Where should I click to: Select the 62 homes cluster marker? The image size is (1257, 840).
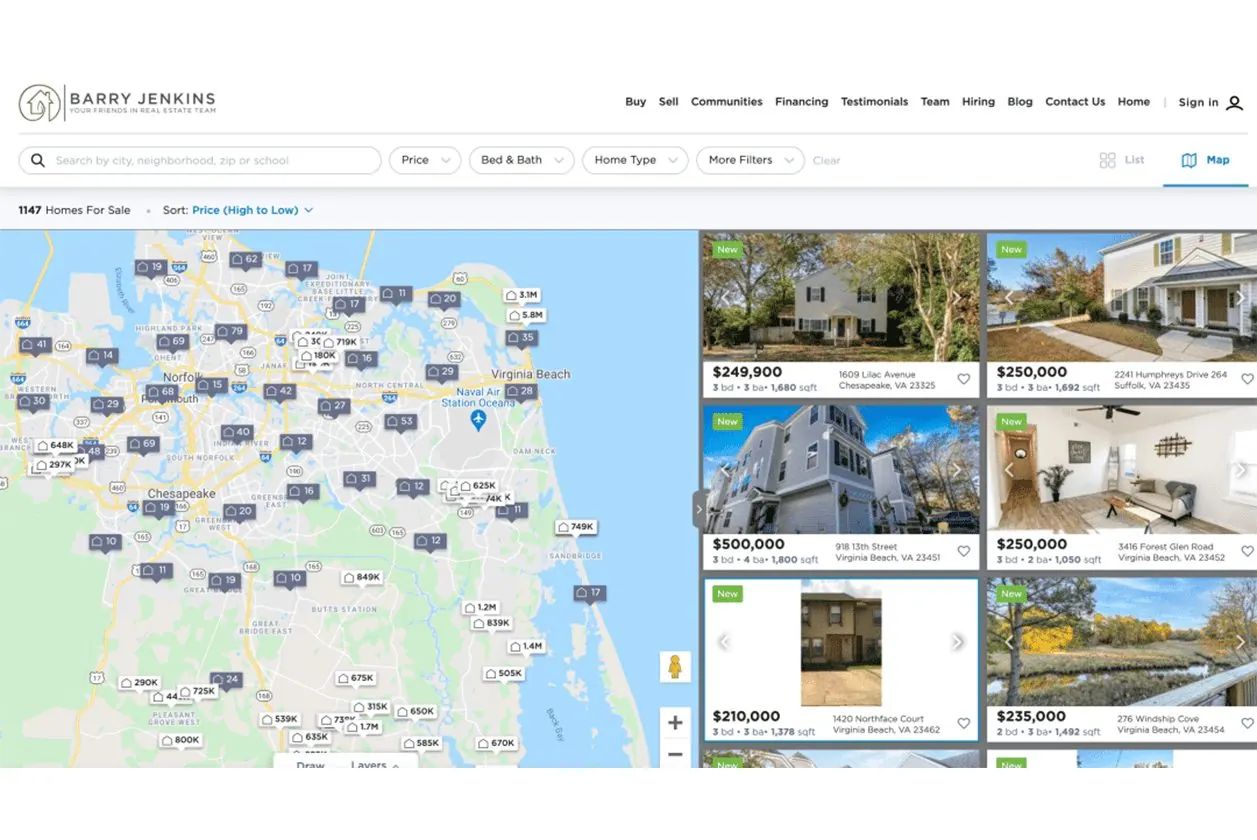(x=245, y=260)
